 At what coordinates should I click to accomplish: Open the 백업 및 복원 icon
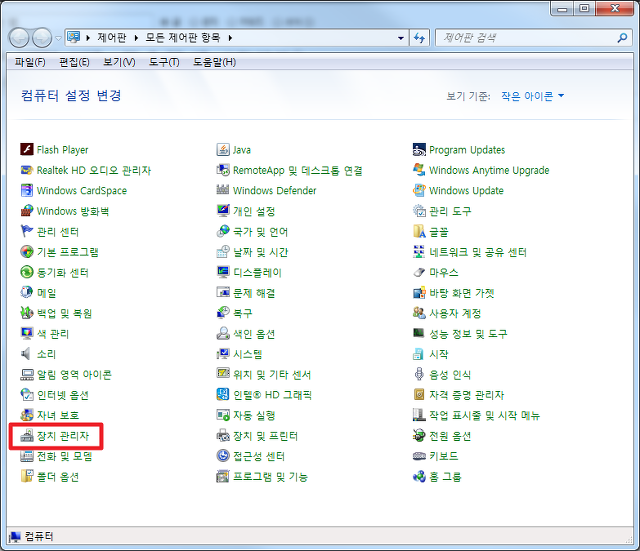(x=27, y=313)
